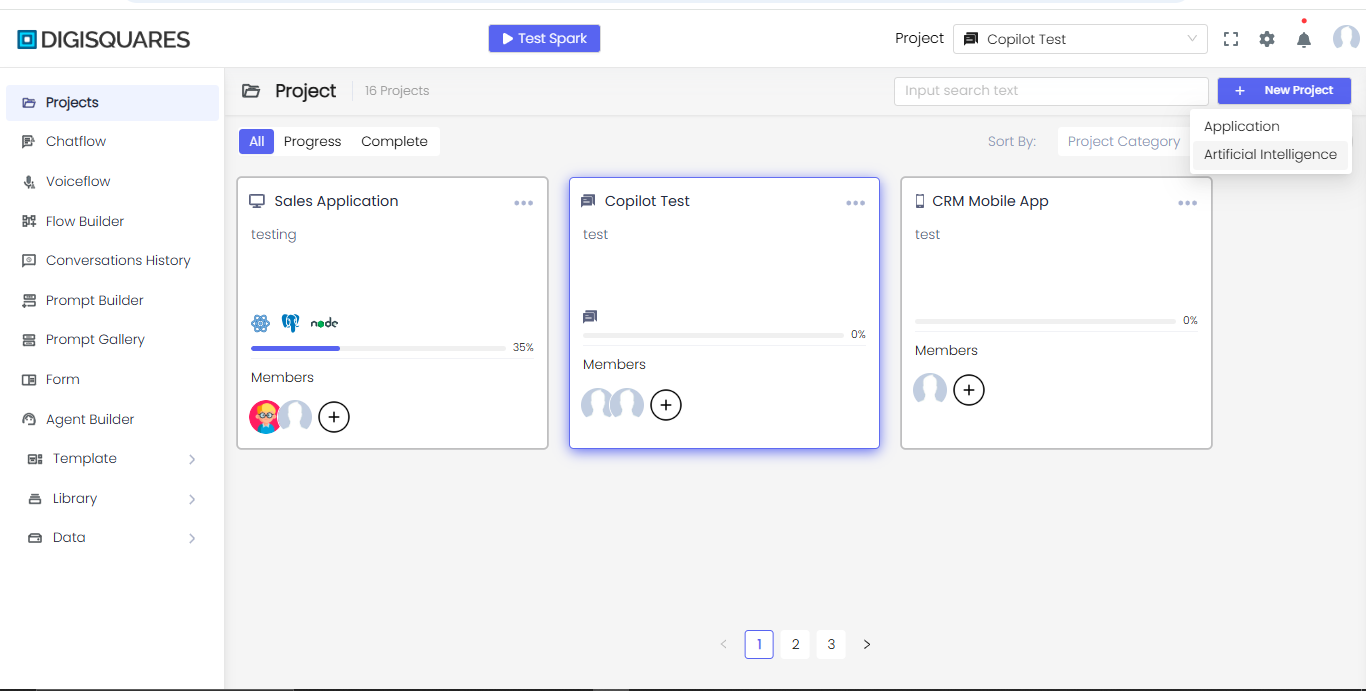Screen dimensions: 1366x691
Task: Click the Sales Application card title
Action: 336,202
